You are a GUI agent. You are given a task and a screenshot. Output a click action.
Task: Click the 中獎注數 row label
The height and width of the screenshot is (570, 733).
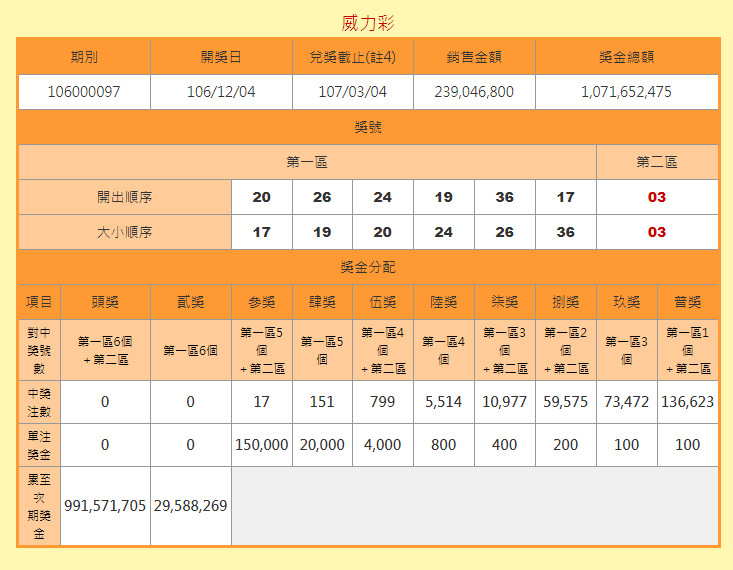point(39,402)
